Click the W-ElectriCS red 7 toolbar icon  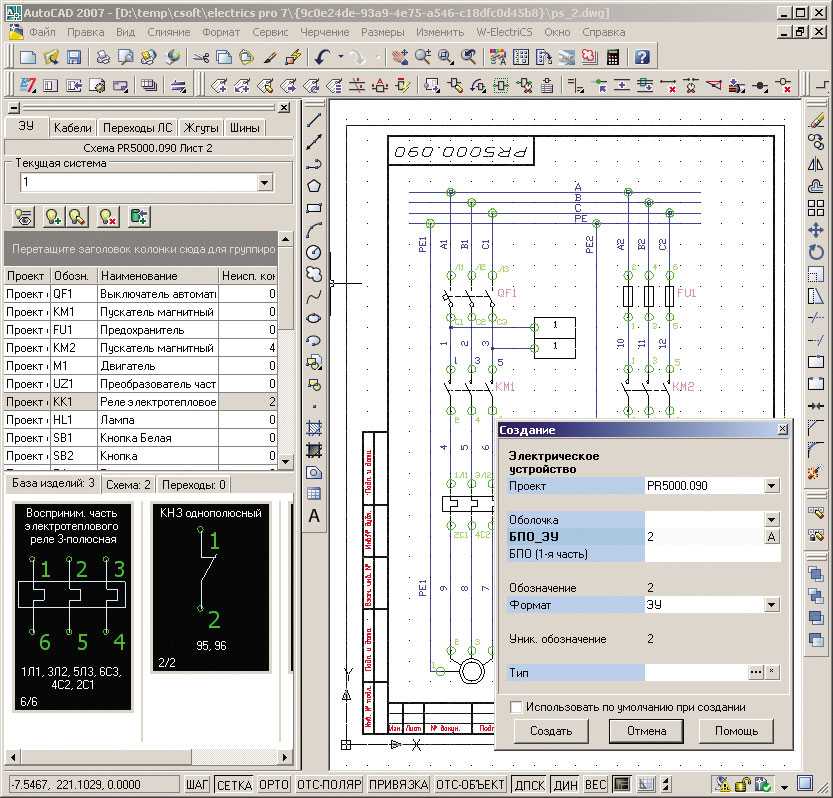click(28, 85)
